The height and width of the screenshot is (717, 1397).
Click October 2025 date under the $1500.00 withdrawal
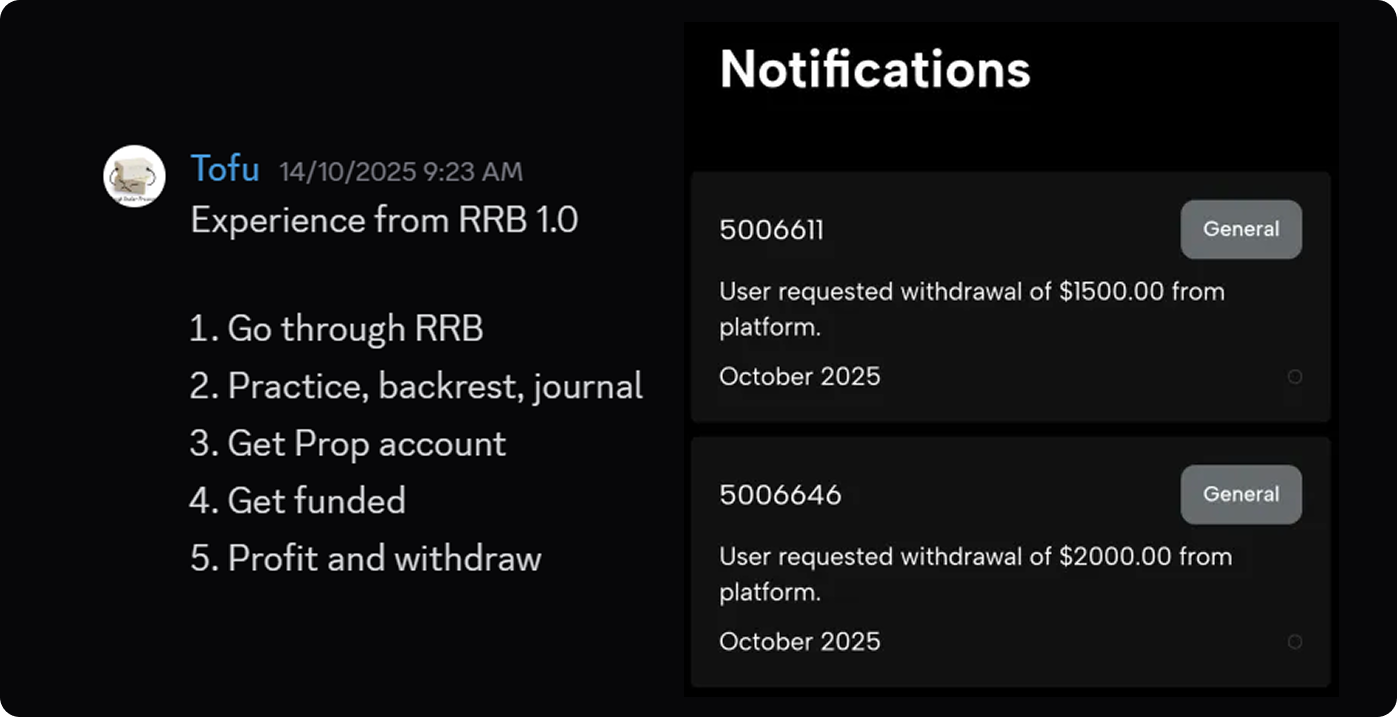(799, 377)
